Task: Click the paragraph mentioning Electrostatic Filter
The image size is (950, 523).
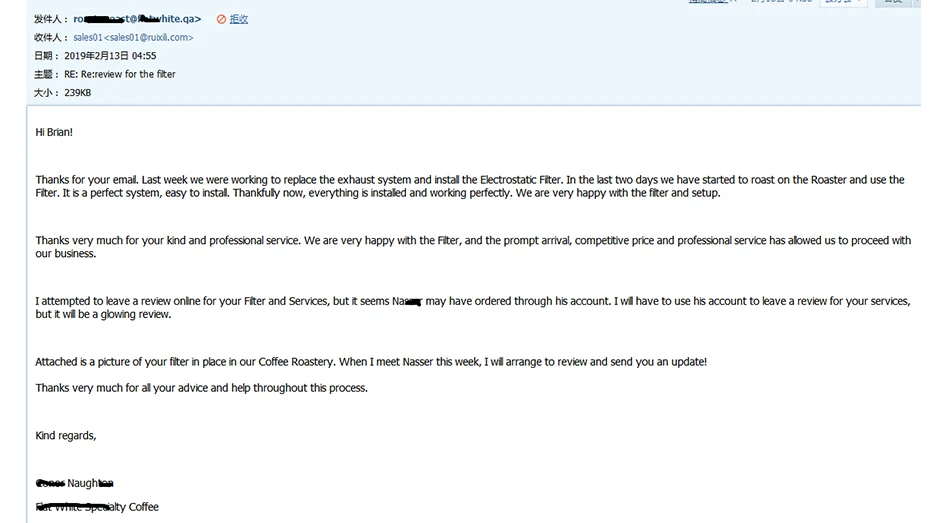Action: tap(470, 187)
